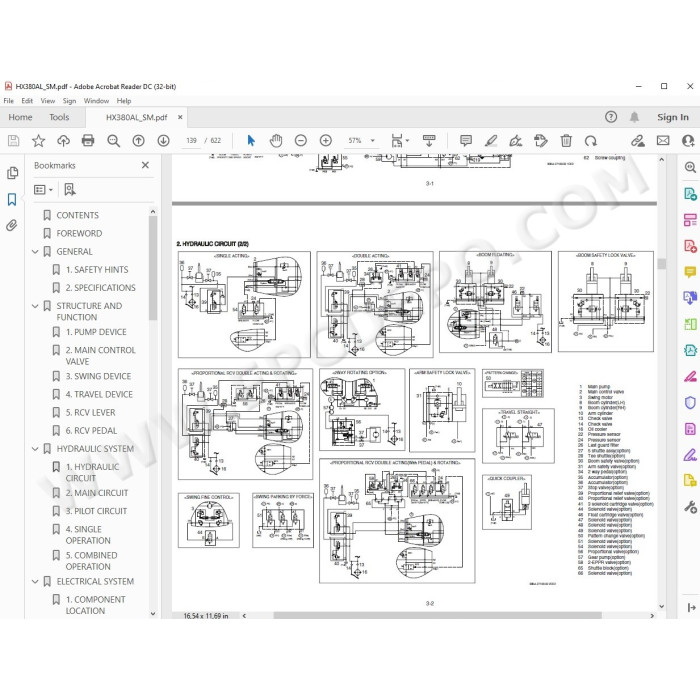Open the 2. MAIN CIRCUIT bookmark
The image size is (700, 700).
pyautogui.click(x=96, y=493)
